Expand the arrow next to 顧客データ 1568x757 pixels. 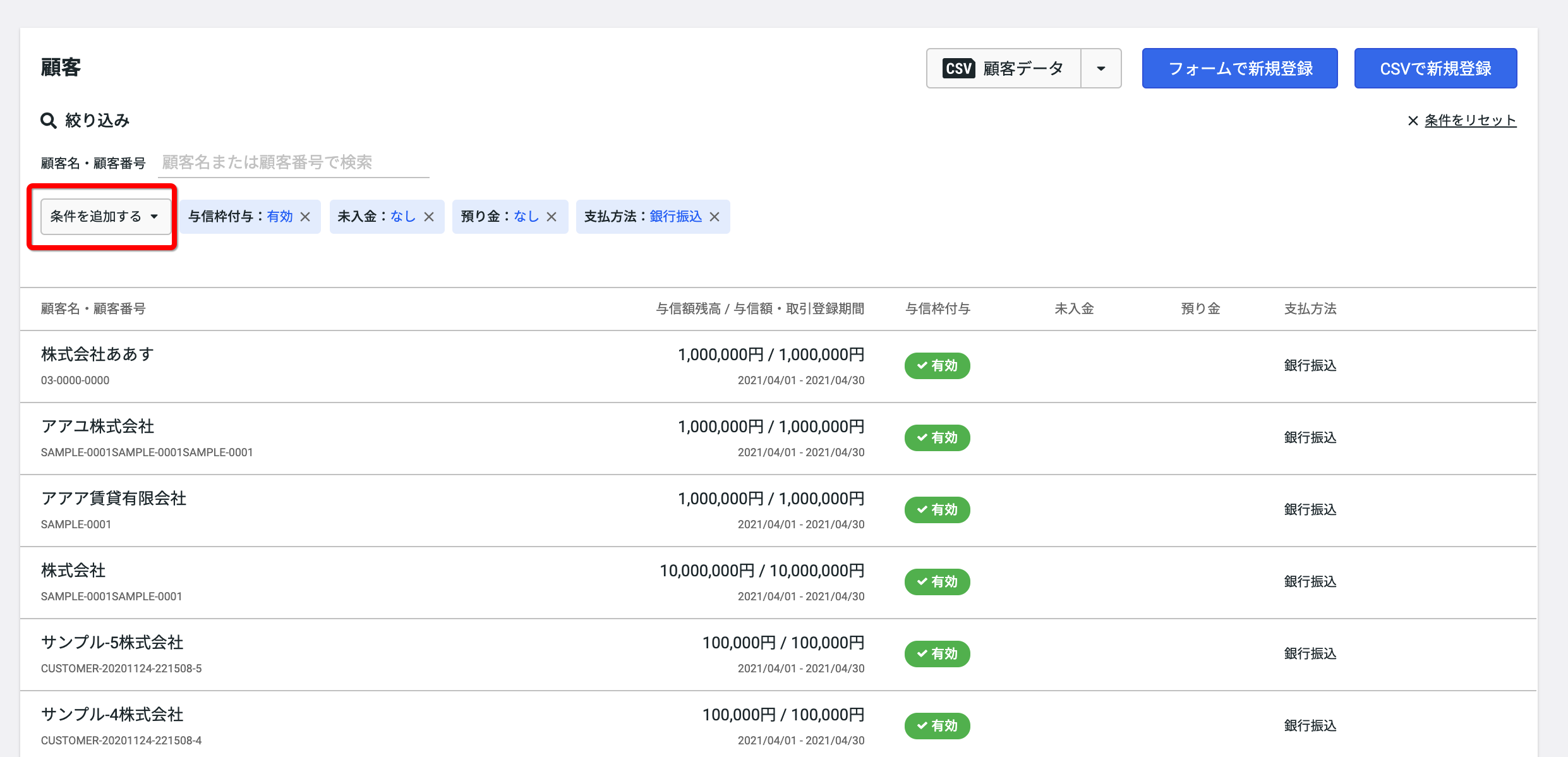(1101, 68)
